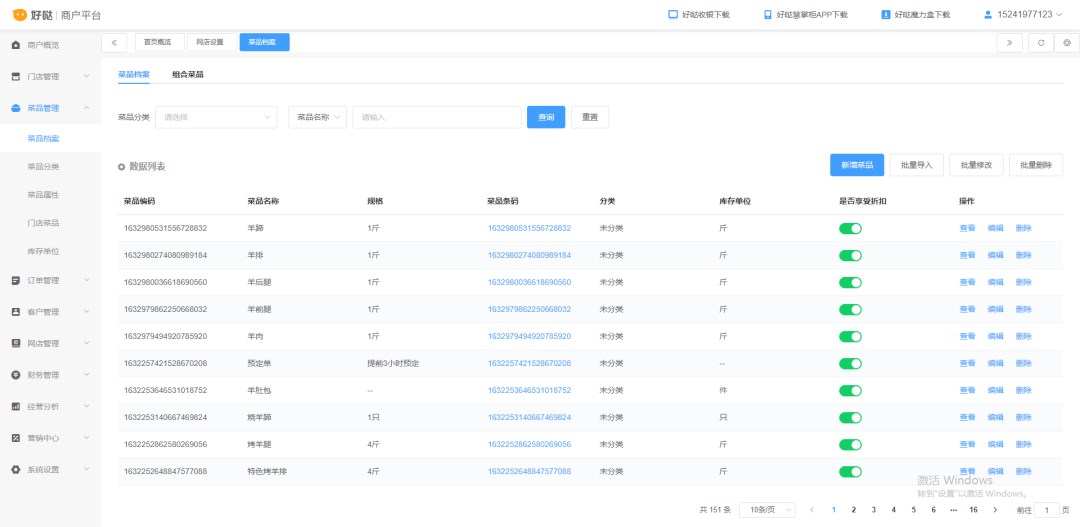This screenshot has width=1080, height=527.
Task: Switch to the 组合菜品 tab
Action: [x=187, y=74]
